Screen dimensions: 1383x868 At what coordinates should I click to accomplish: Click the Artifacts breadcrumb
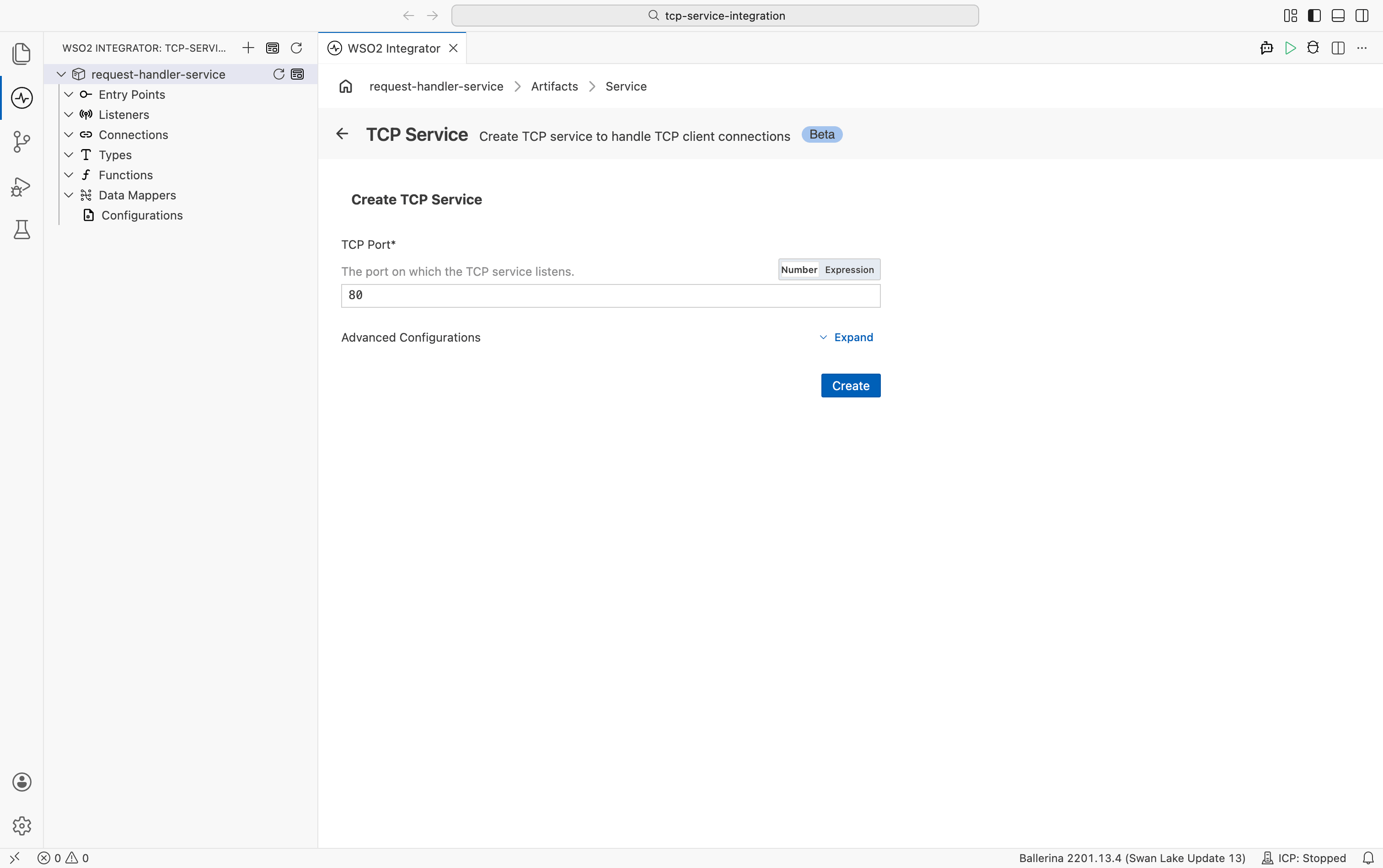pos(554,86)
